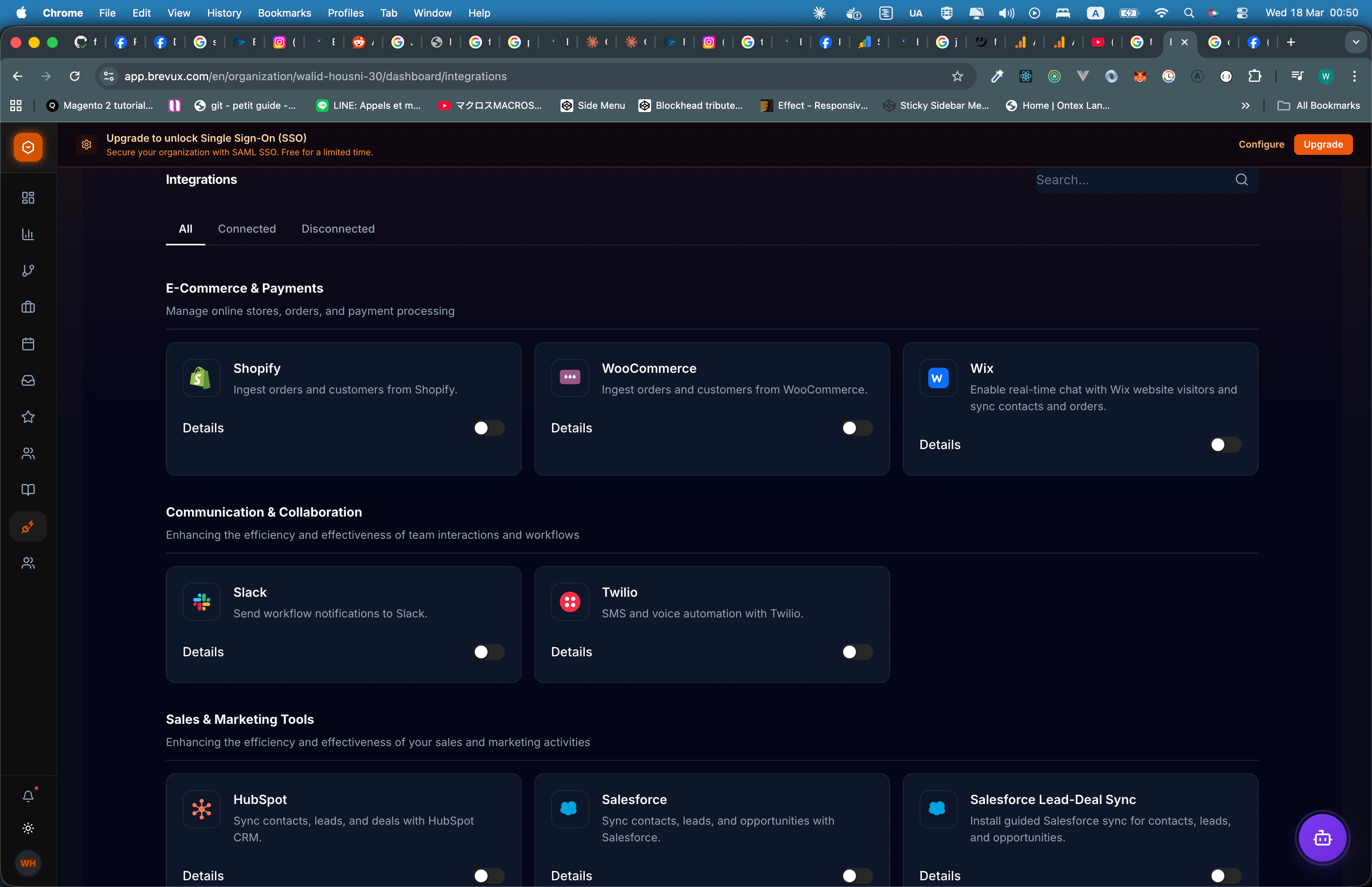
Task: Switch to the Disconnected tab
Action: pyautogui.click(x=338, y=229)
